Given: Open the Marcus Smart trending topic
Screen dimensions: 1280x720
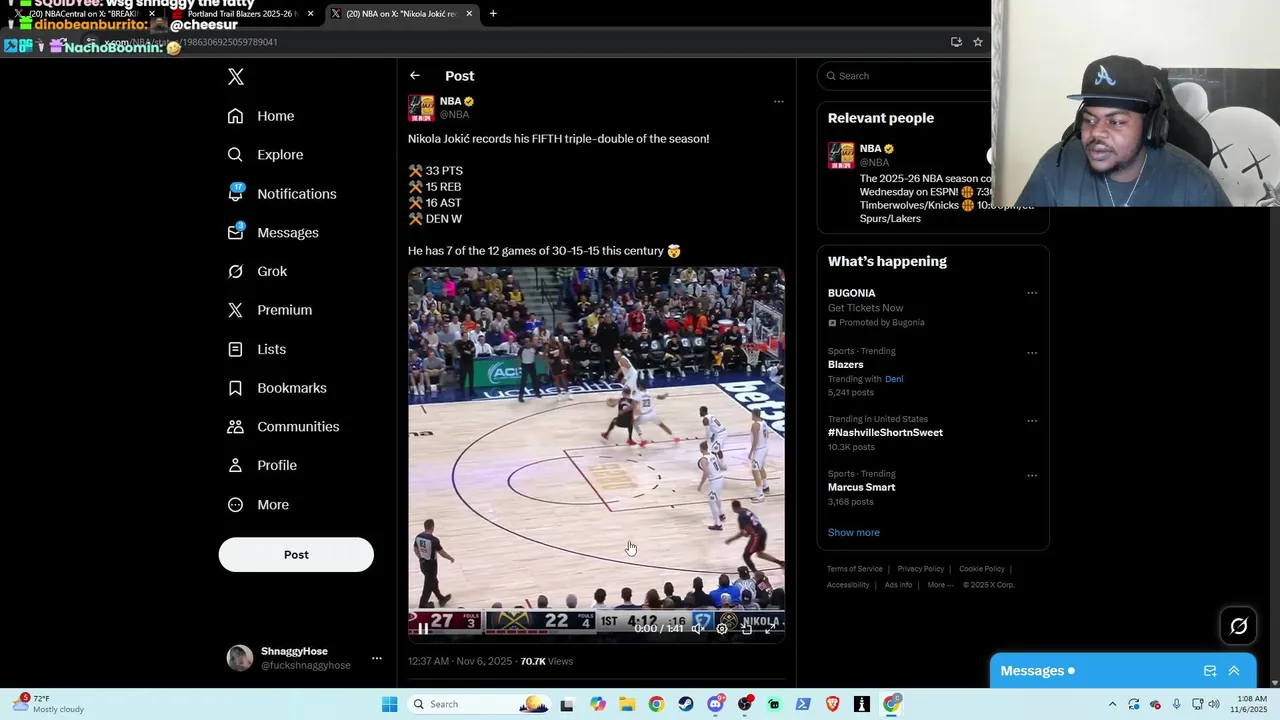Looking at the screenshot, I should pyautogui.click(x=861, y=487).
